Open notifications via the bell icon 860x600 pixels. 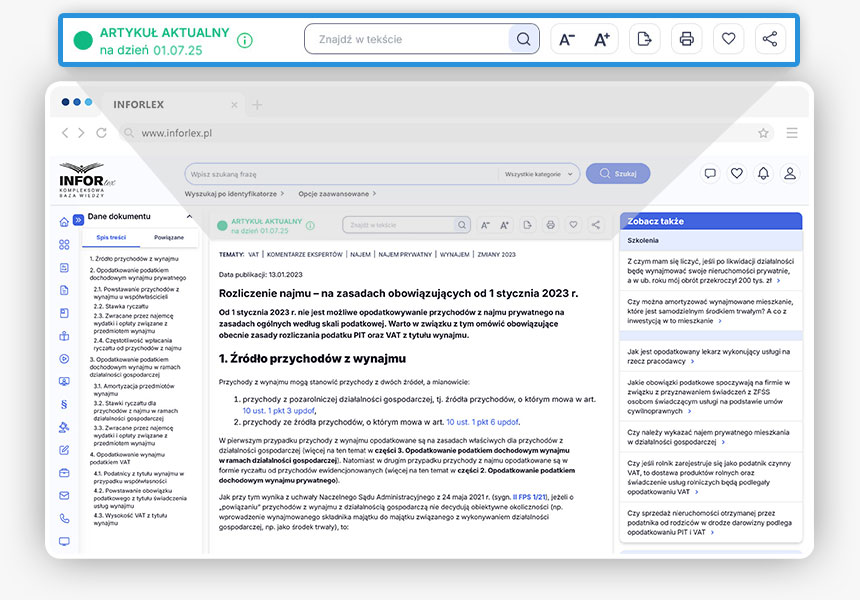pos(763,173)
